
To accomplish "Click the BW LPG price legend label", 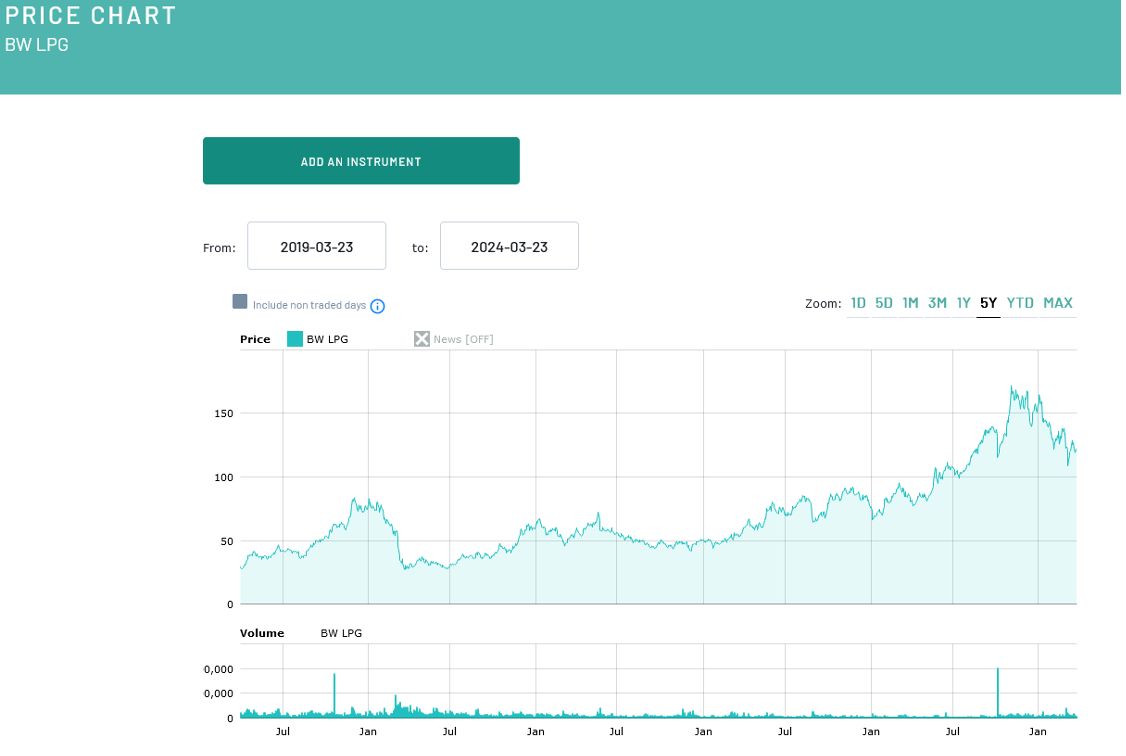I will point(328,340).
